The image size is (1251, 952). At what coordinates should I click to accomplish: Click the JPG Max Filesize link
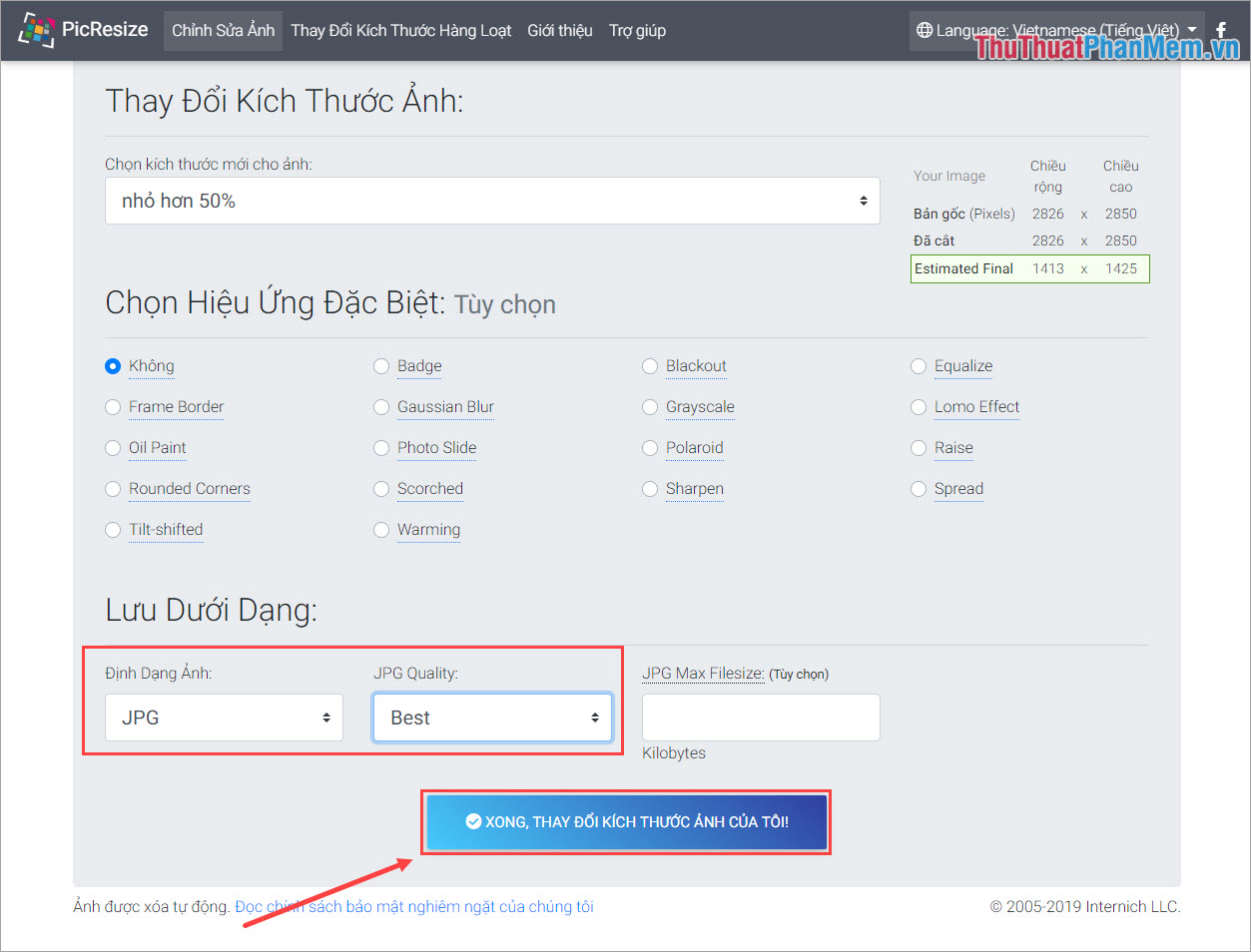(x=701, y=674)
